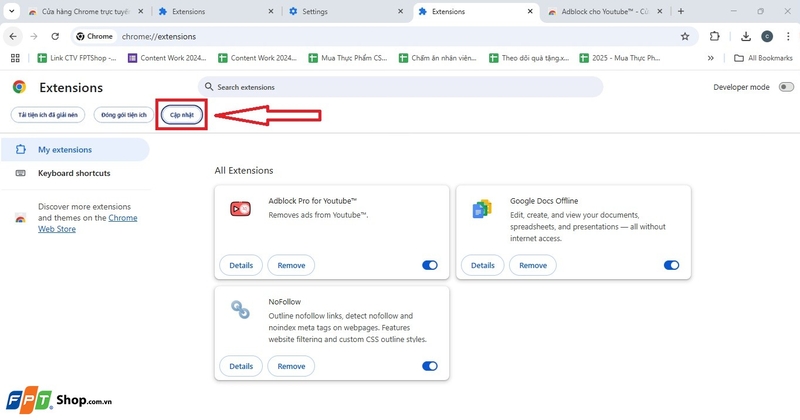800x420 pixels.
Task: Open Details for Adblock Pro for Youtube
Action: pos(241,265)
